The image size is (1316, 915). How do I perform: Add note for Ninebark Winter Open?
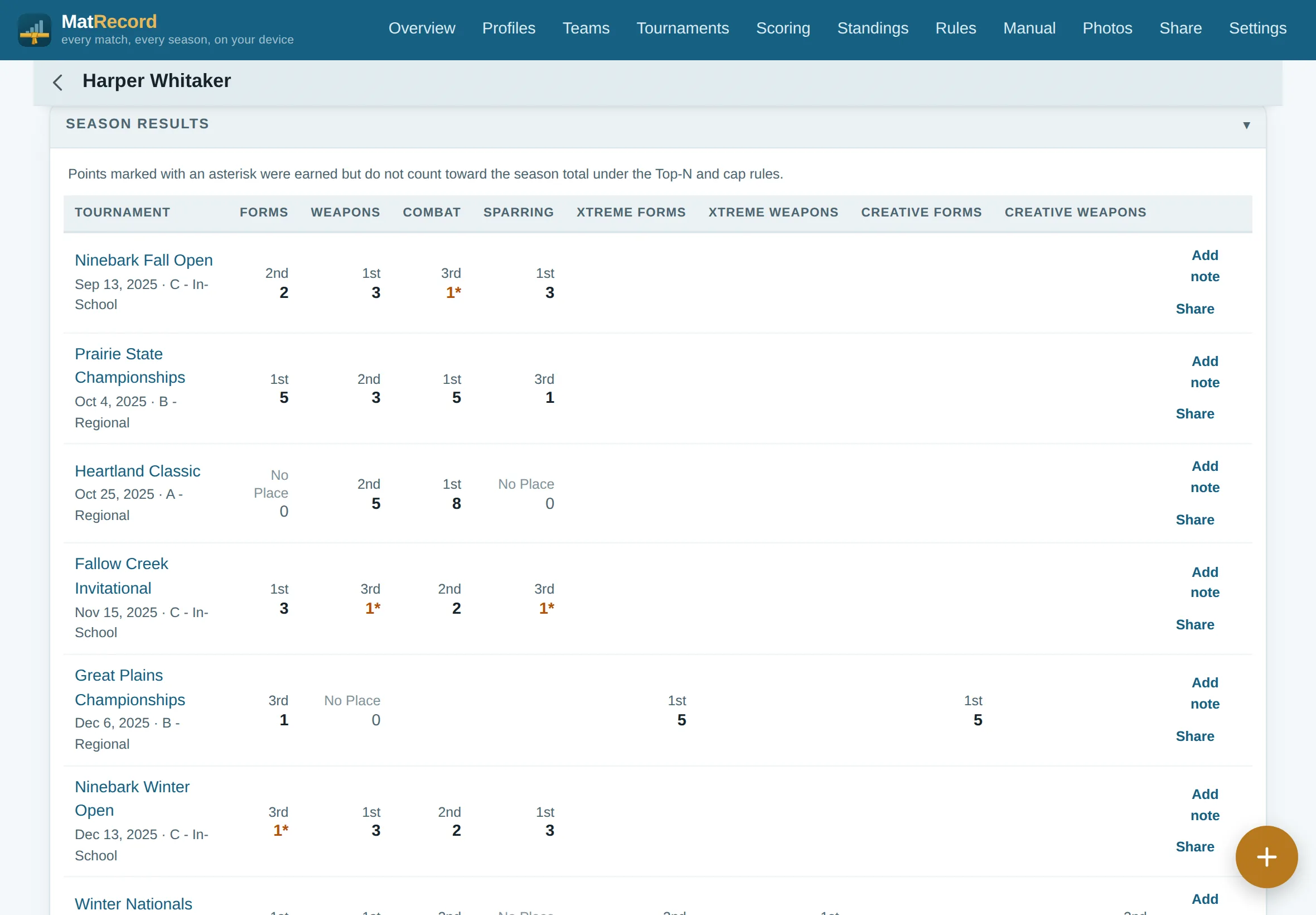1204,805
